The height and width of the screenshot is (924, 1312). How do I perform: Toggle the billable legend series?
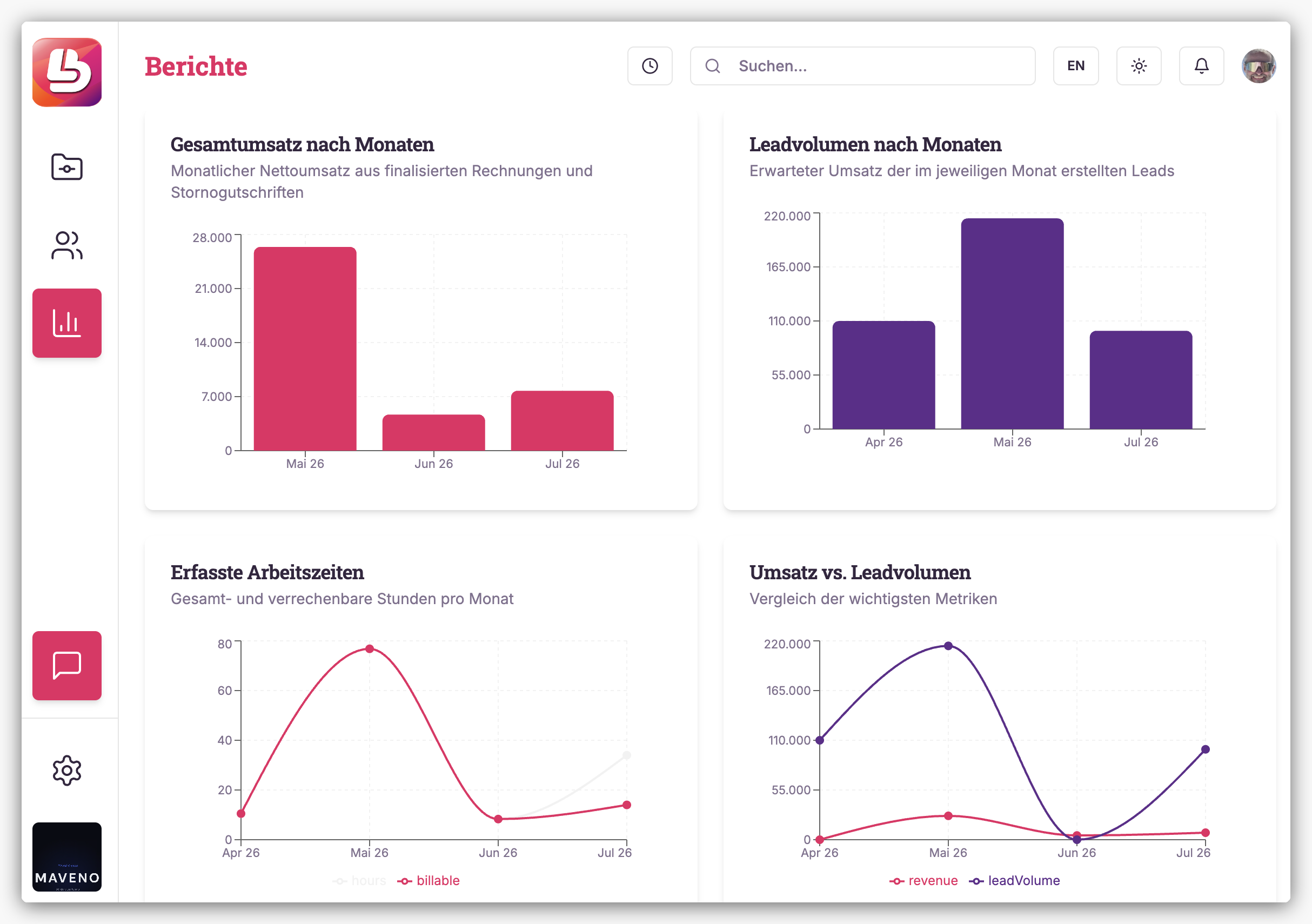[x=429, y=881]
